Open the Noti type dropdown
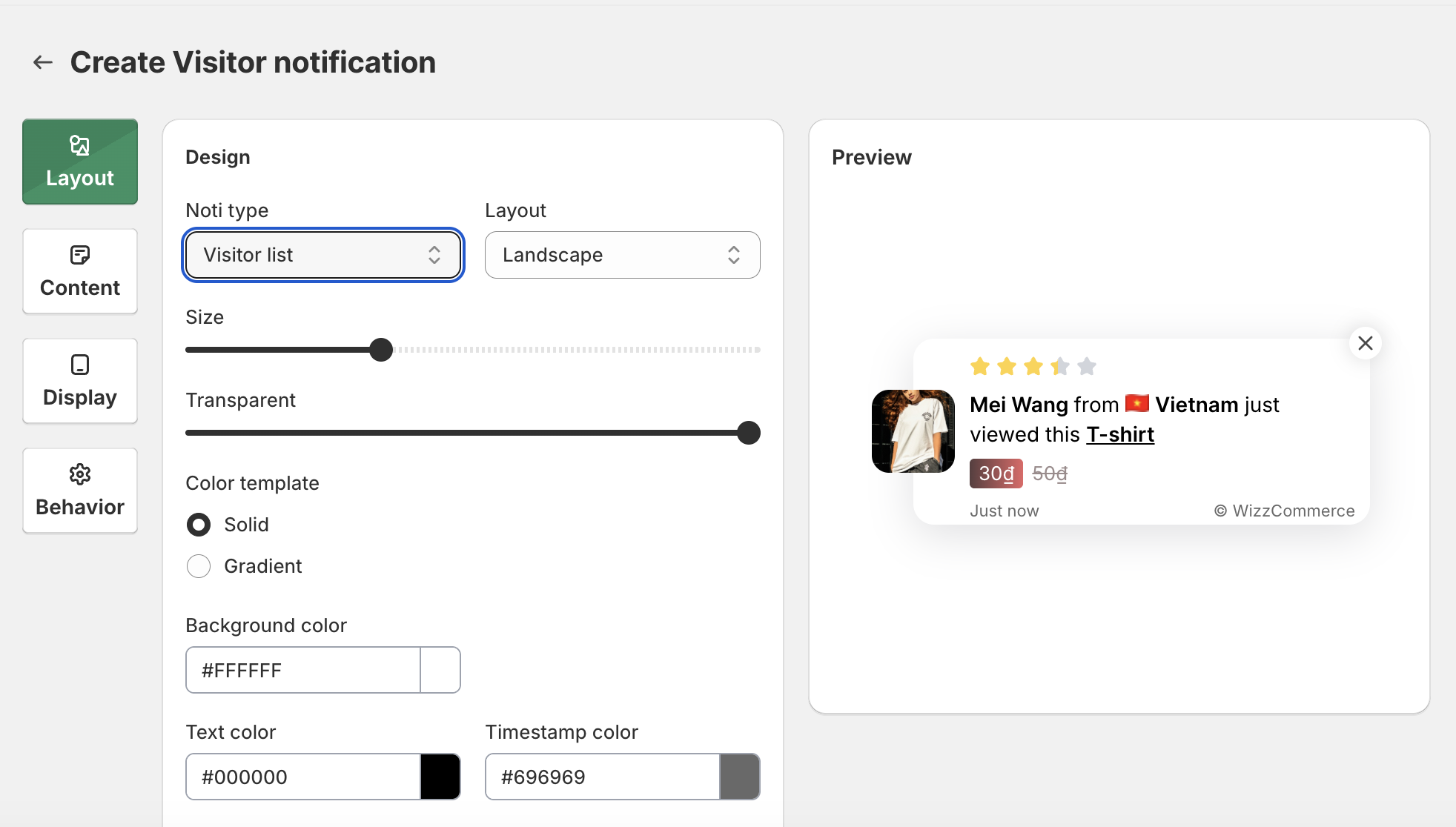1456x827 pixels. pos(323,255)
